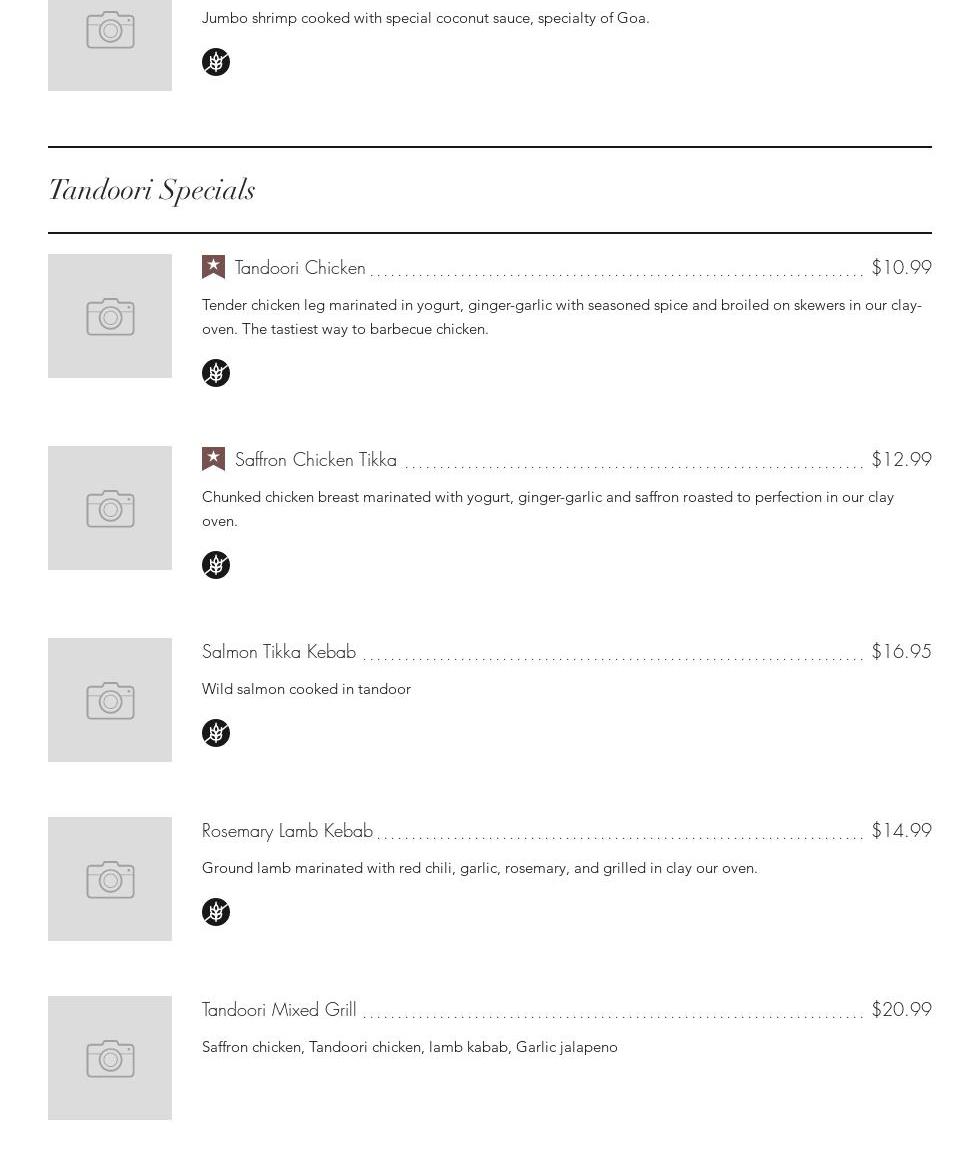Click the $20.99 Mixed Grill price
Screen dimensions: 965x1161
(x=901, y=1010)
